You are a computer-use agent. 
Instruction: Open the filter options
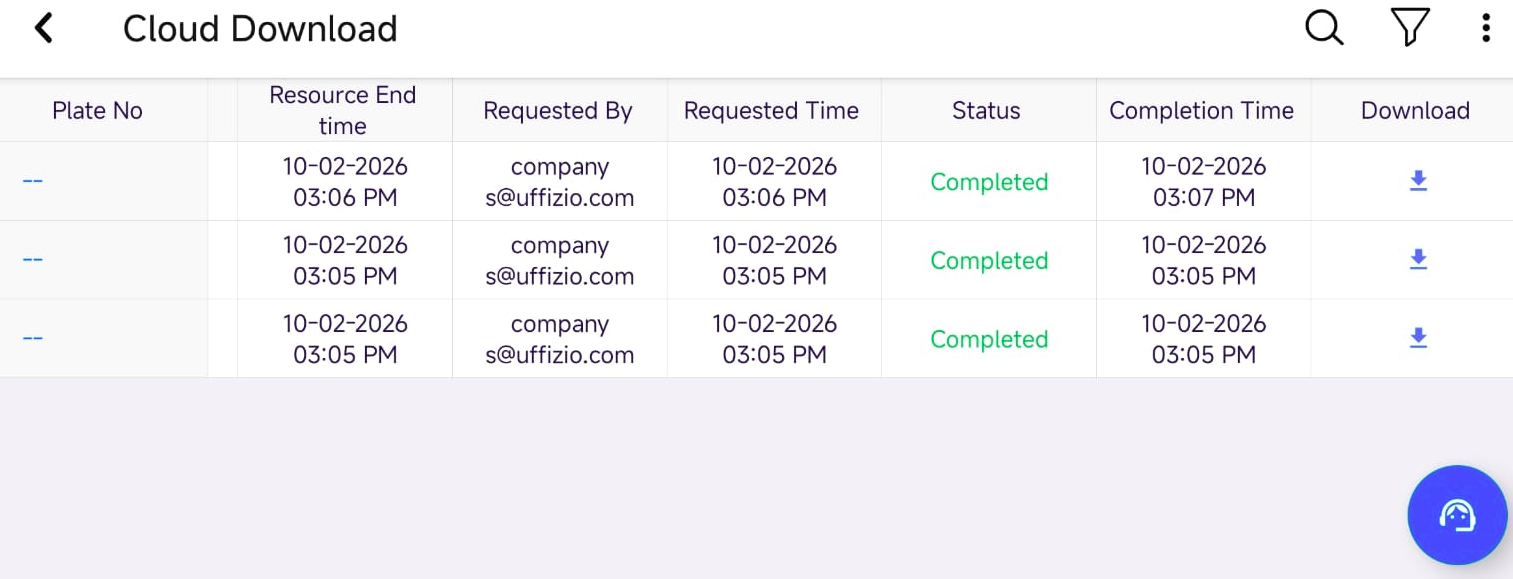1409,28
